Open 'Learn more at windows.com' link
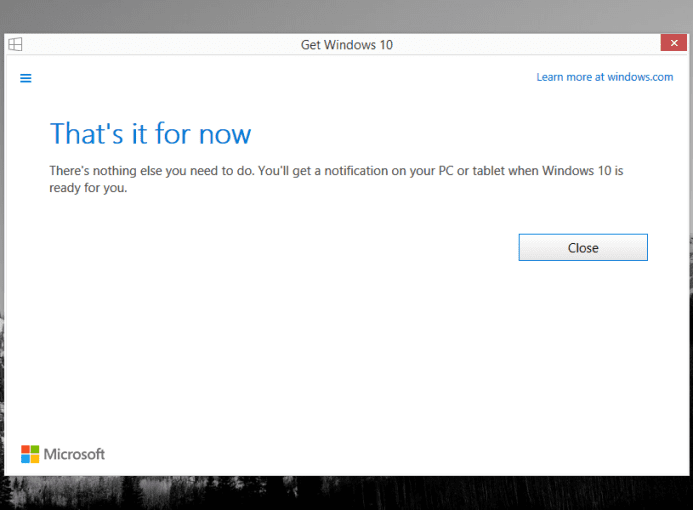The width and height of the screenshot is (693, 510). 605,77
